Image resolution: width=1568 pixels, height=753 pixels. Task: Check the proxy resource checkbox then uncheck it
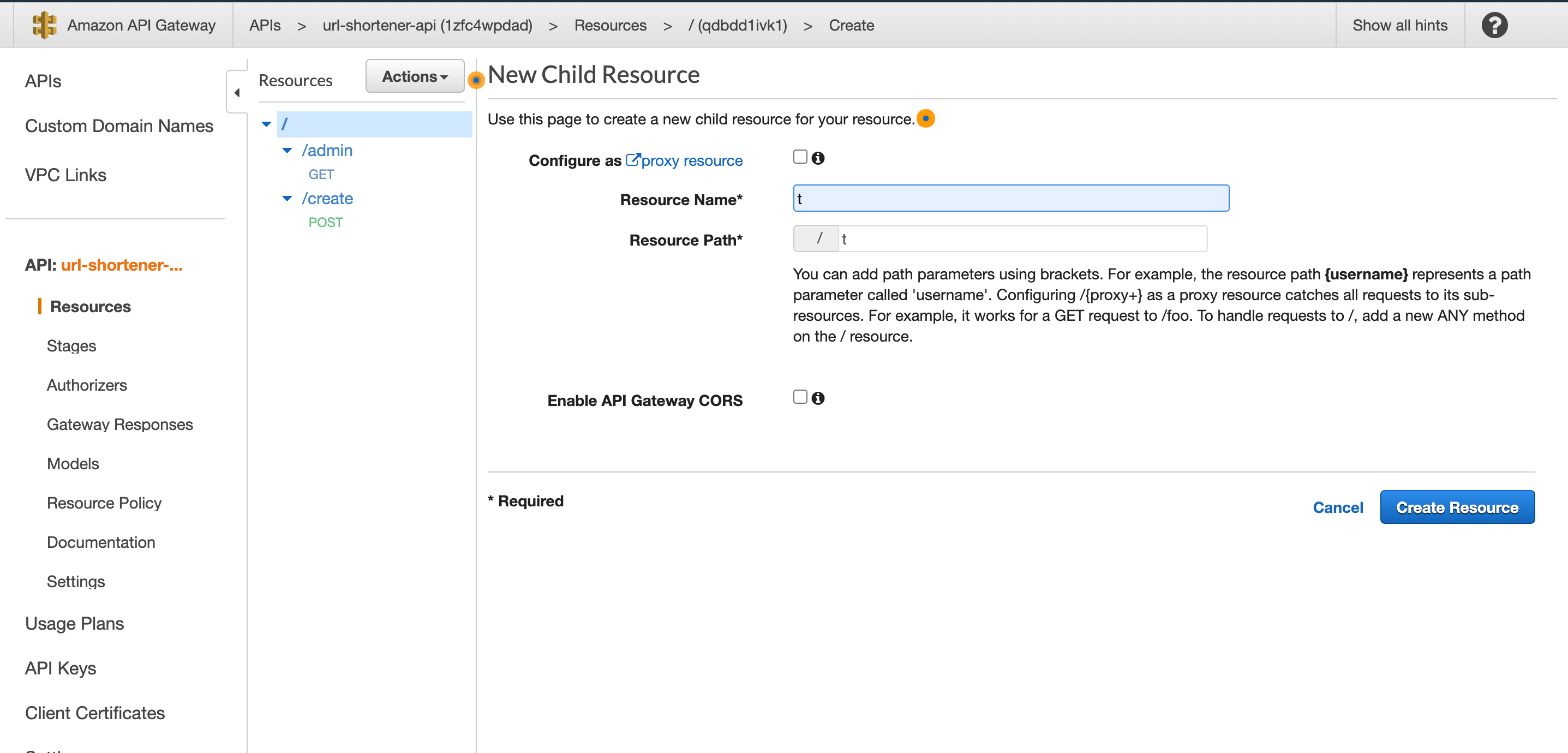click(x=799, y=157)
